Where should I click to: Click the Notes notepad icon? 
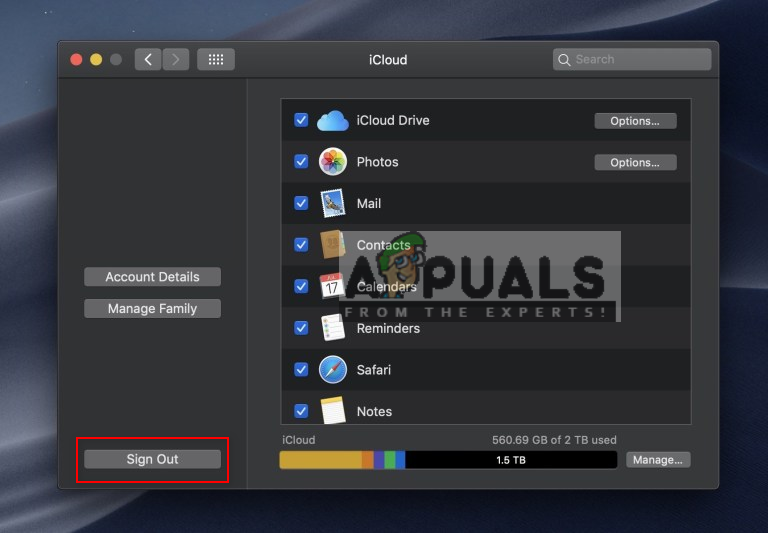click(333, 411)
